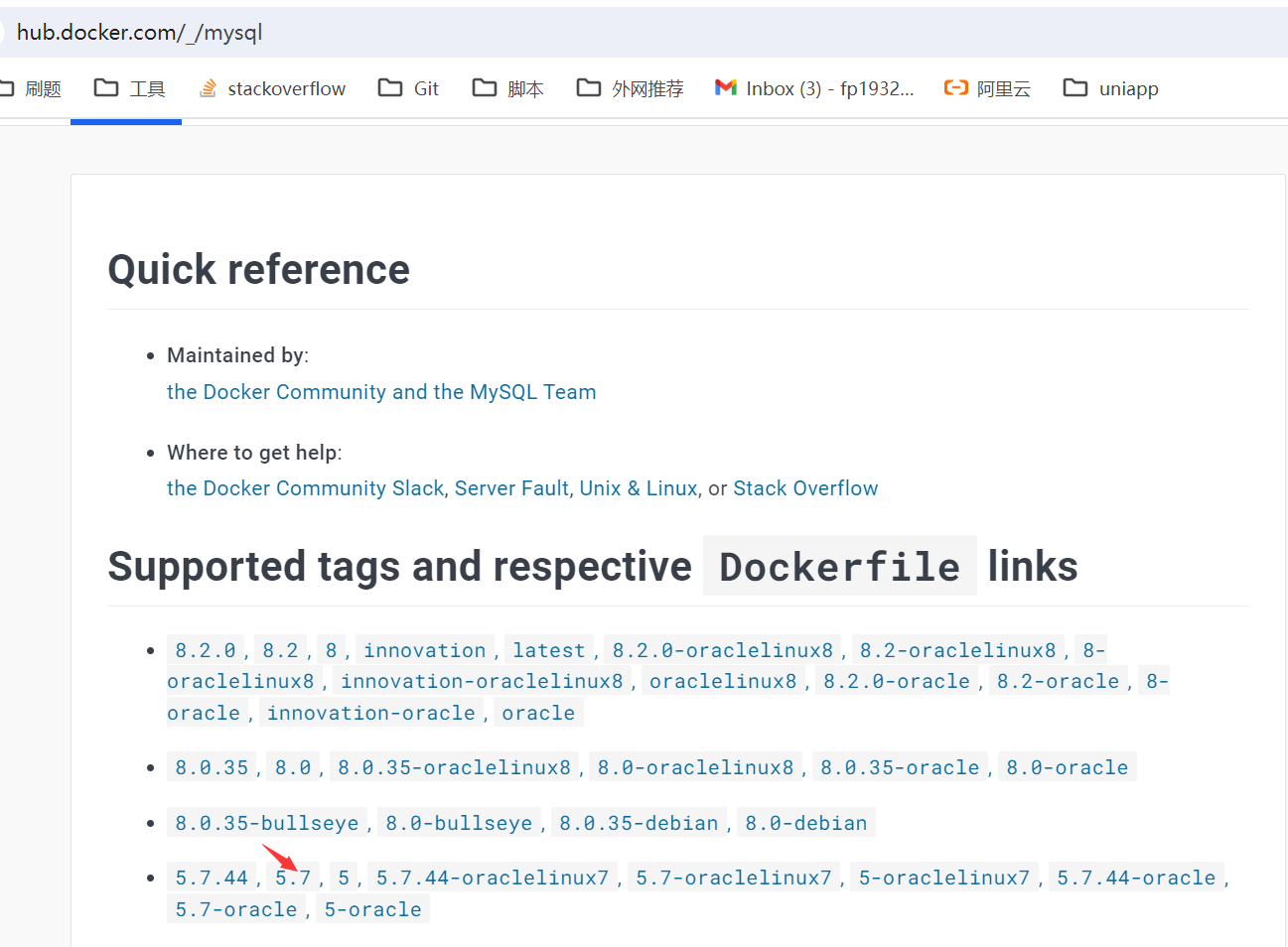Click the 8.0.35 tag link

[213, 767]
